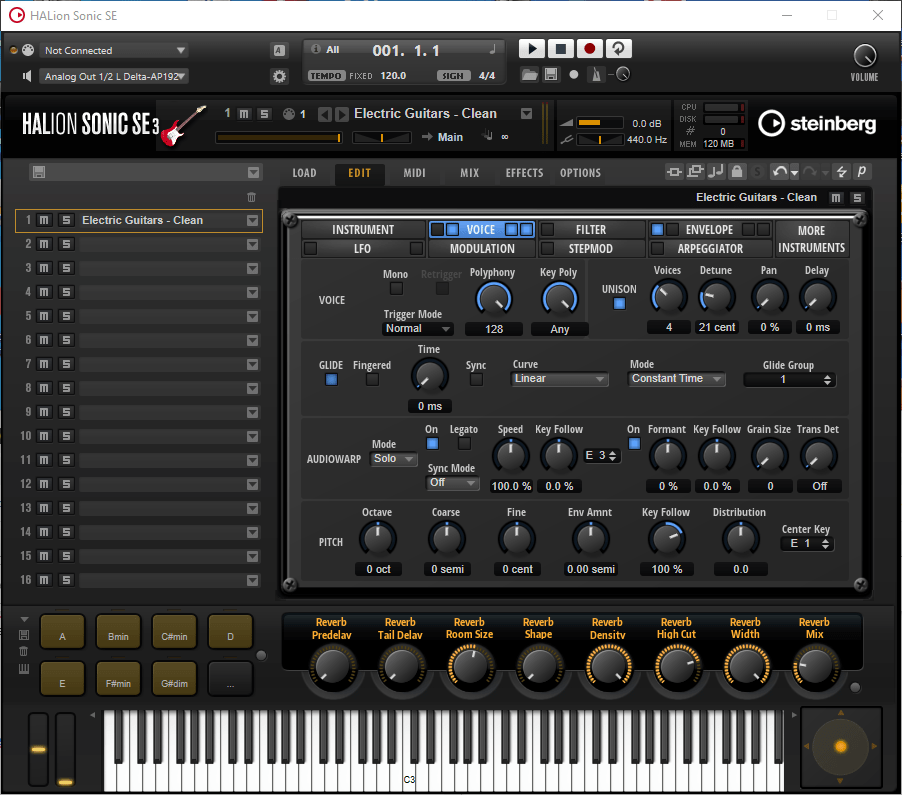Open the MODULATION section button

pos(482,249)
